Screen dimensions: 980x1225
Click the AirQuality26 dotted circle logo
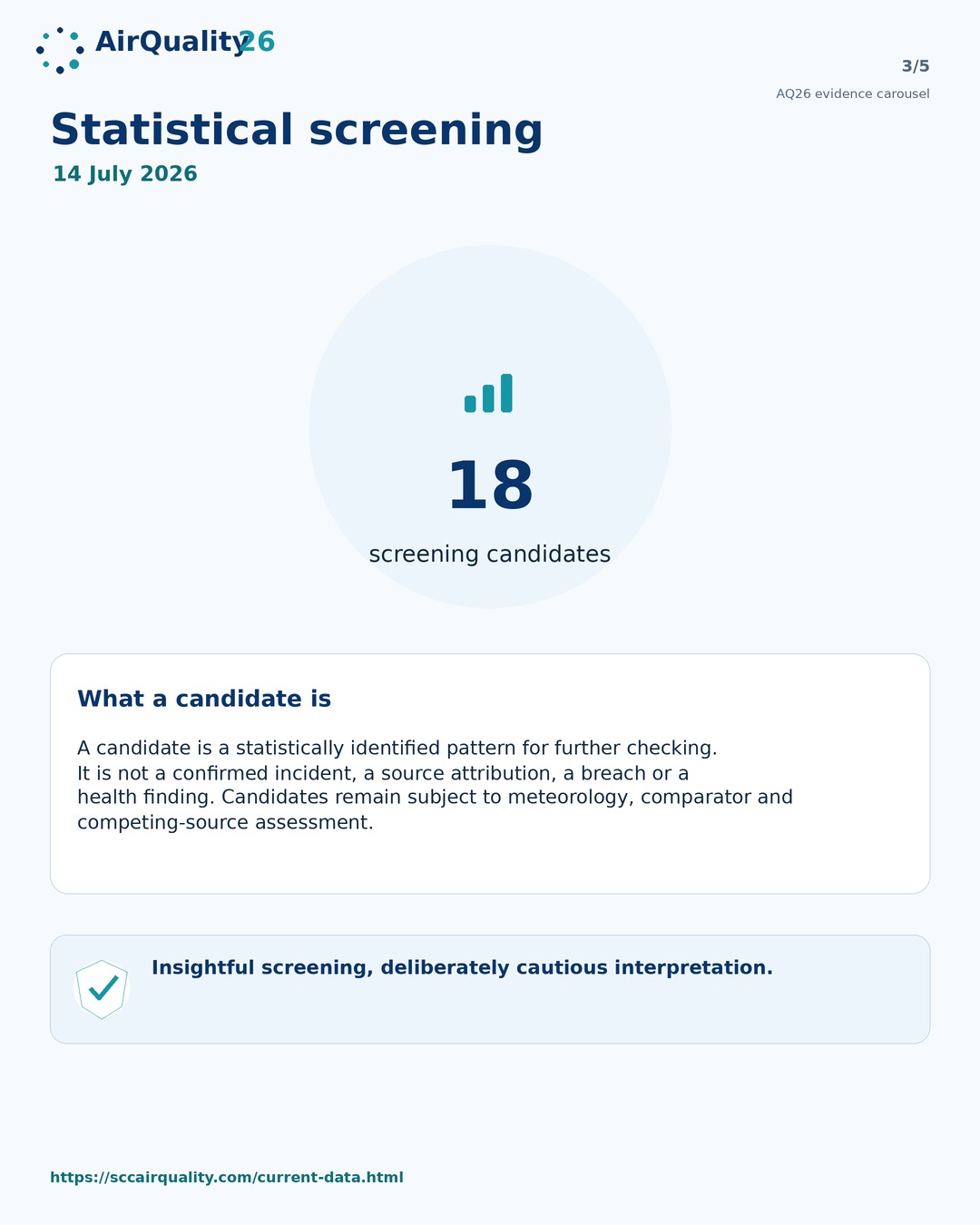point(60,50)
